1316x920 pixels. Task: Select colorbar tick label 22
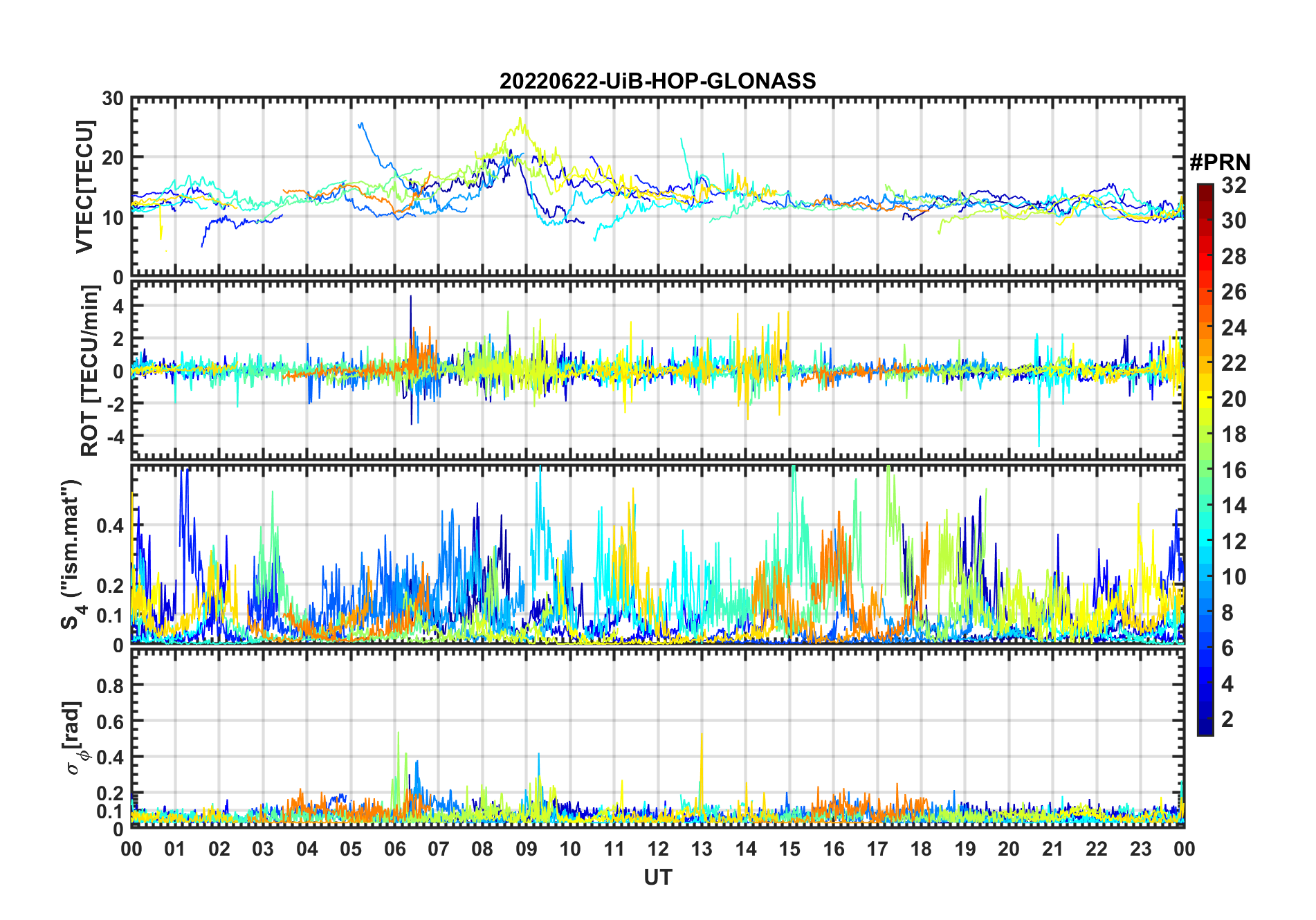point(1234,363)
